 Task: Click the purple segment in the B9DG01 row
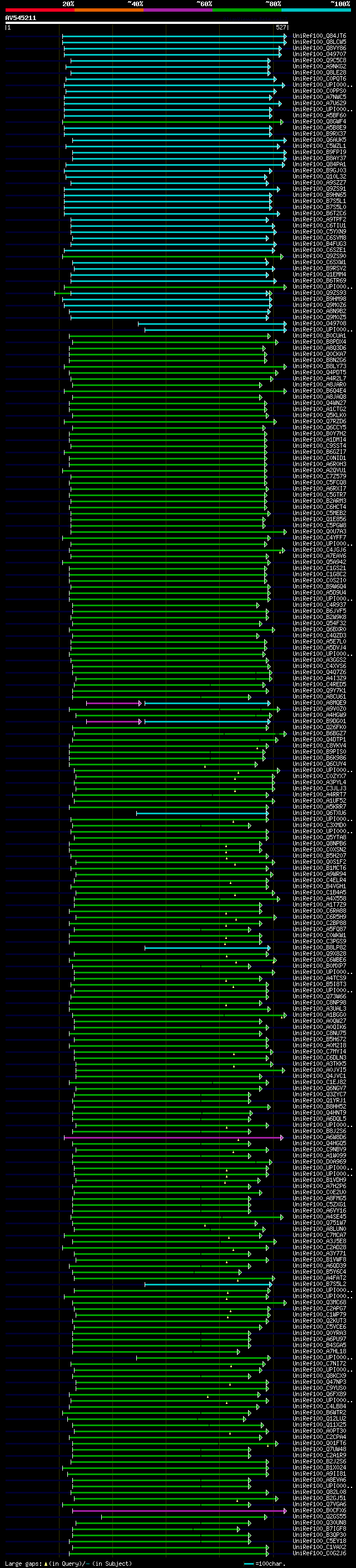pyautogui.click(x=114, y=721)
